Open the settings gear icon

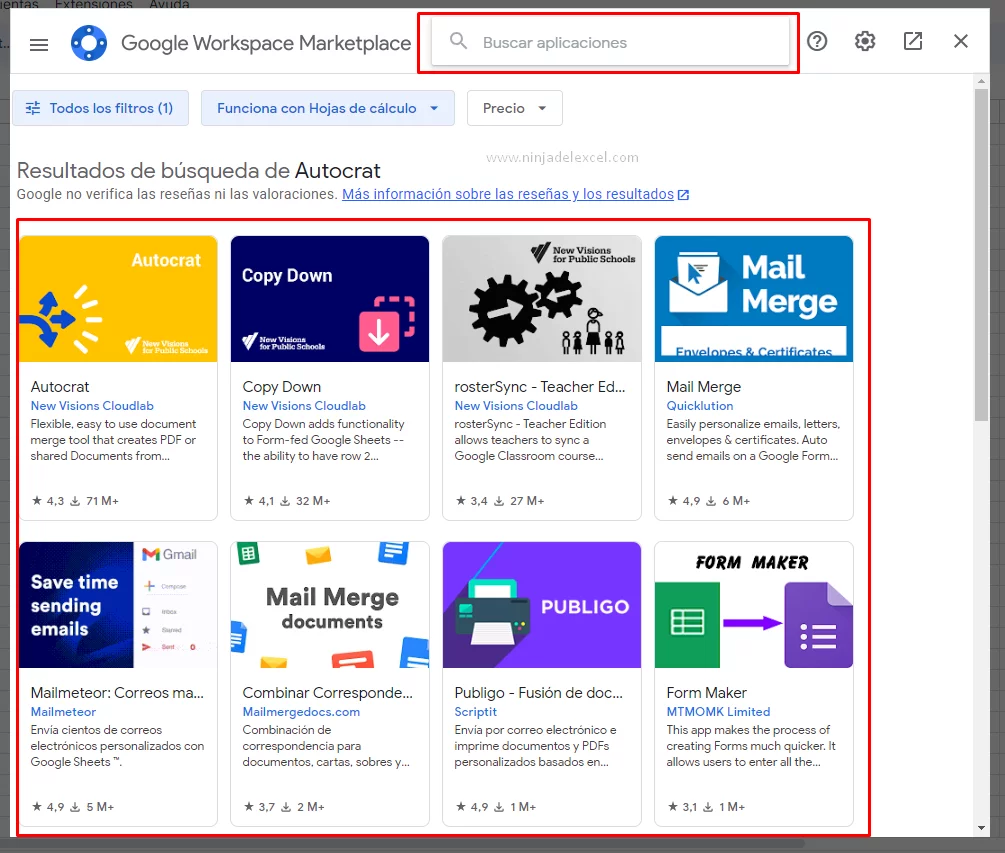(x=865, y=42)
